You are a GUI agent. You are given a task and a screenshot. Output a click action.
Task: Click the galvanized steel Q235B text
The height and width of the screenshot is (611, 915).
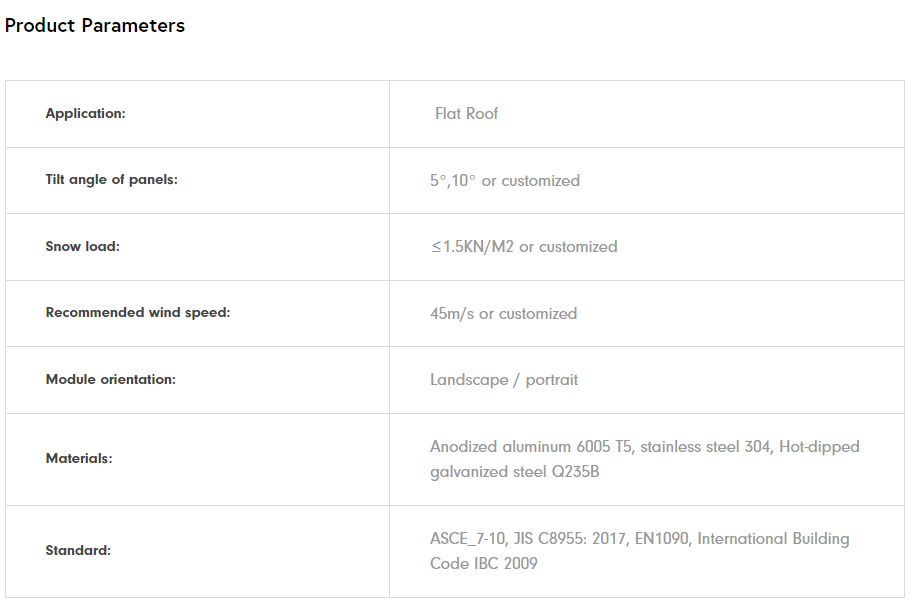point(514,472)
